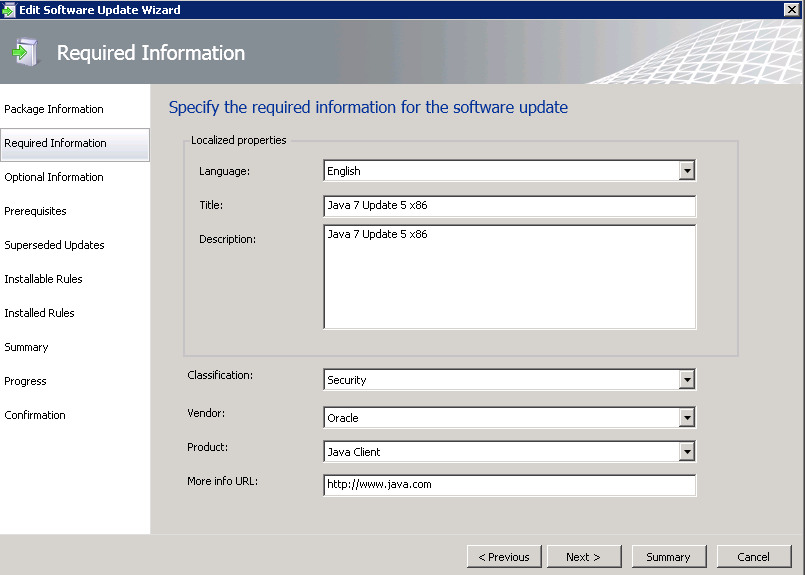Click the Vendor: label
Image resolution: width=805 pixels, height=575 pixels.
coord(206,413)
